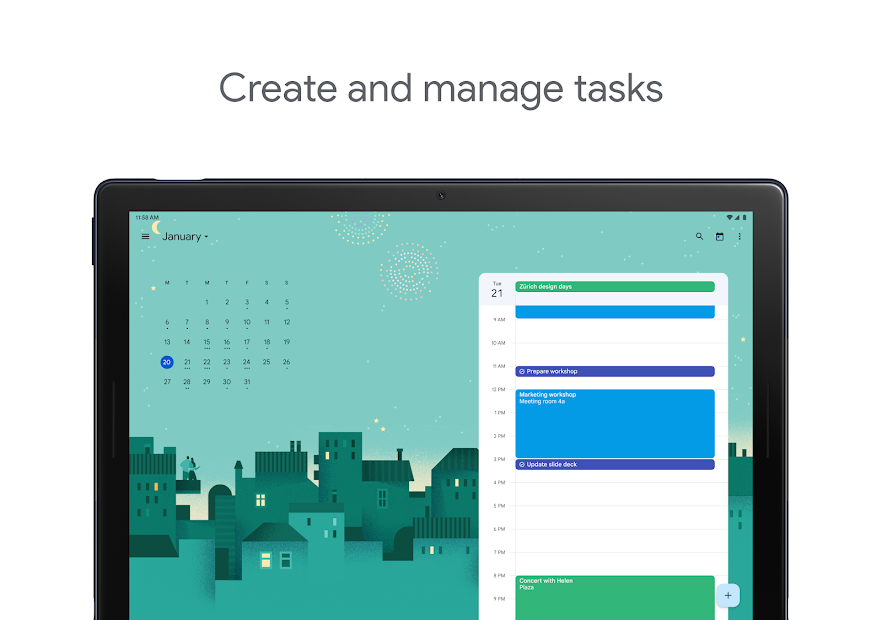Viewport: 882px width, 620px height.
Task: Open the blue all-day event below Zürich design days
Action: click(x=615, y=311)
